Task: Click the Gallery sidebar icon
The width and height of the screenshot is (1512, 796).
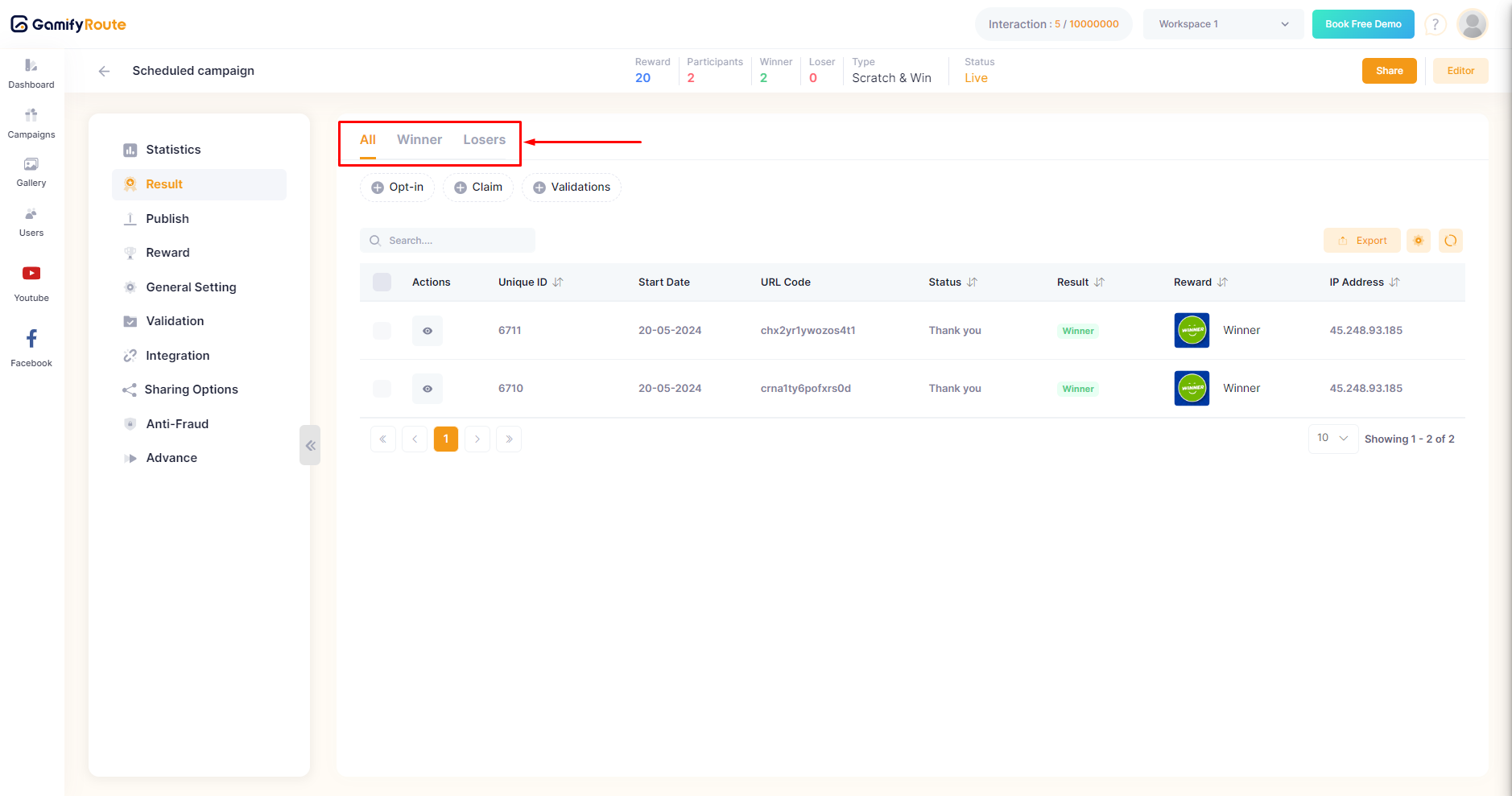Action: (x=31, y=166)
